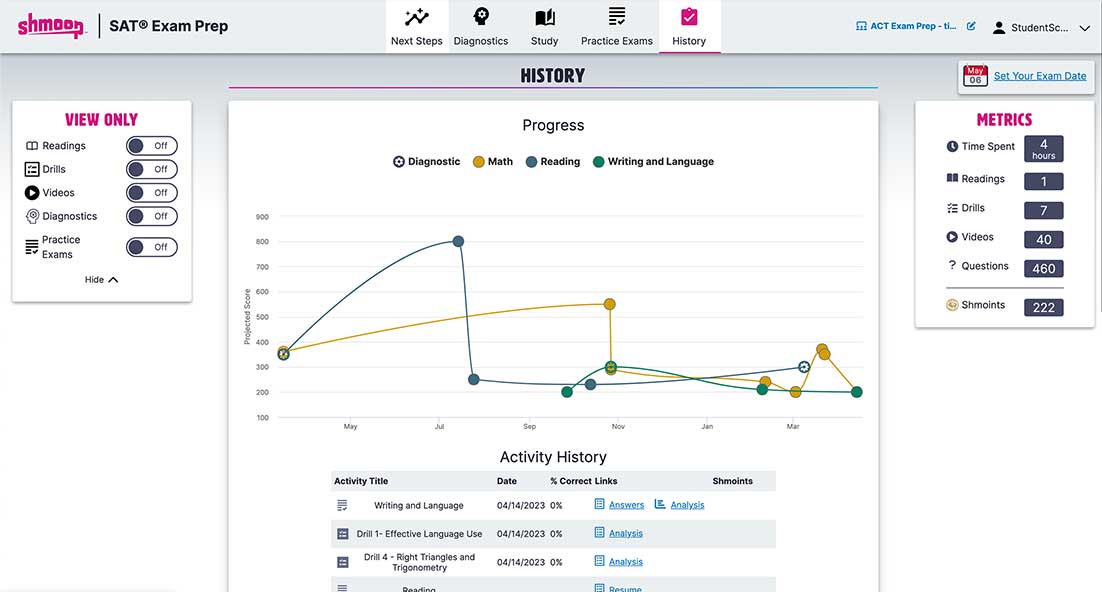Image resolution: width=1102 pixels, height=592 pixels.
Task: Click the Shmoints coin icon in Metrics
Action: point(952,305)
